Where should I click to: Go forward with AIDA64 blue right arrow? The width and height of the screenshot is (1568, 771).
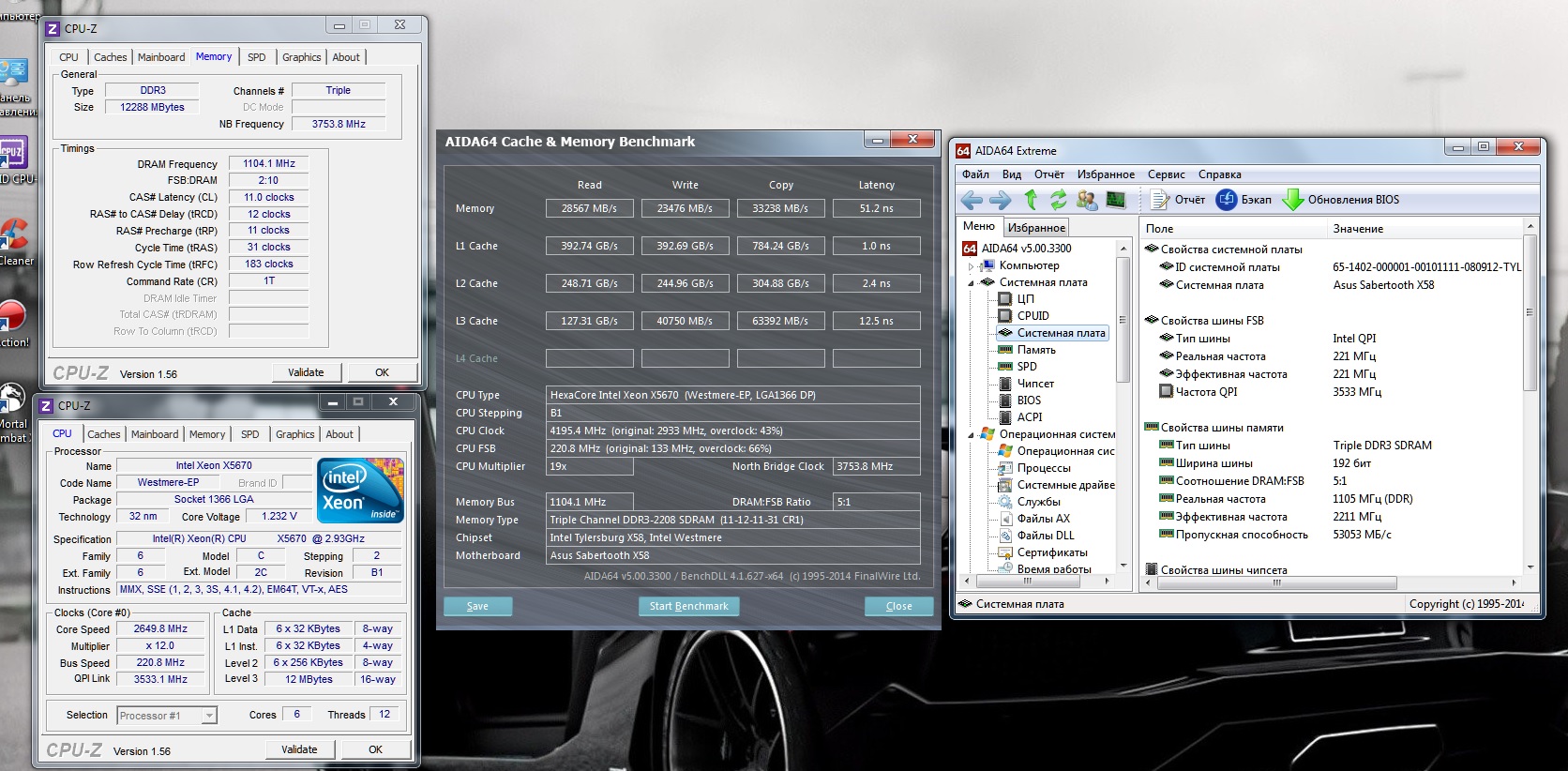(x=1001, y=200)
